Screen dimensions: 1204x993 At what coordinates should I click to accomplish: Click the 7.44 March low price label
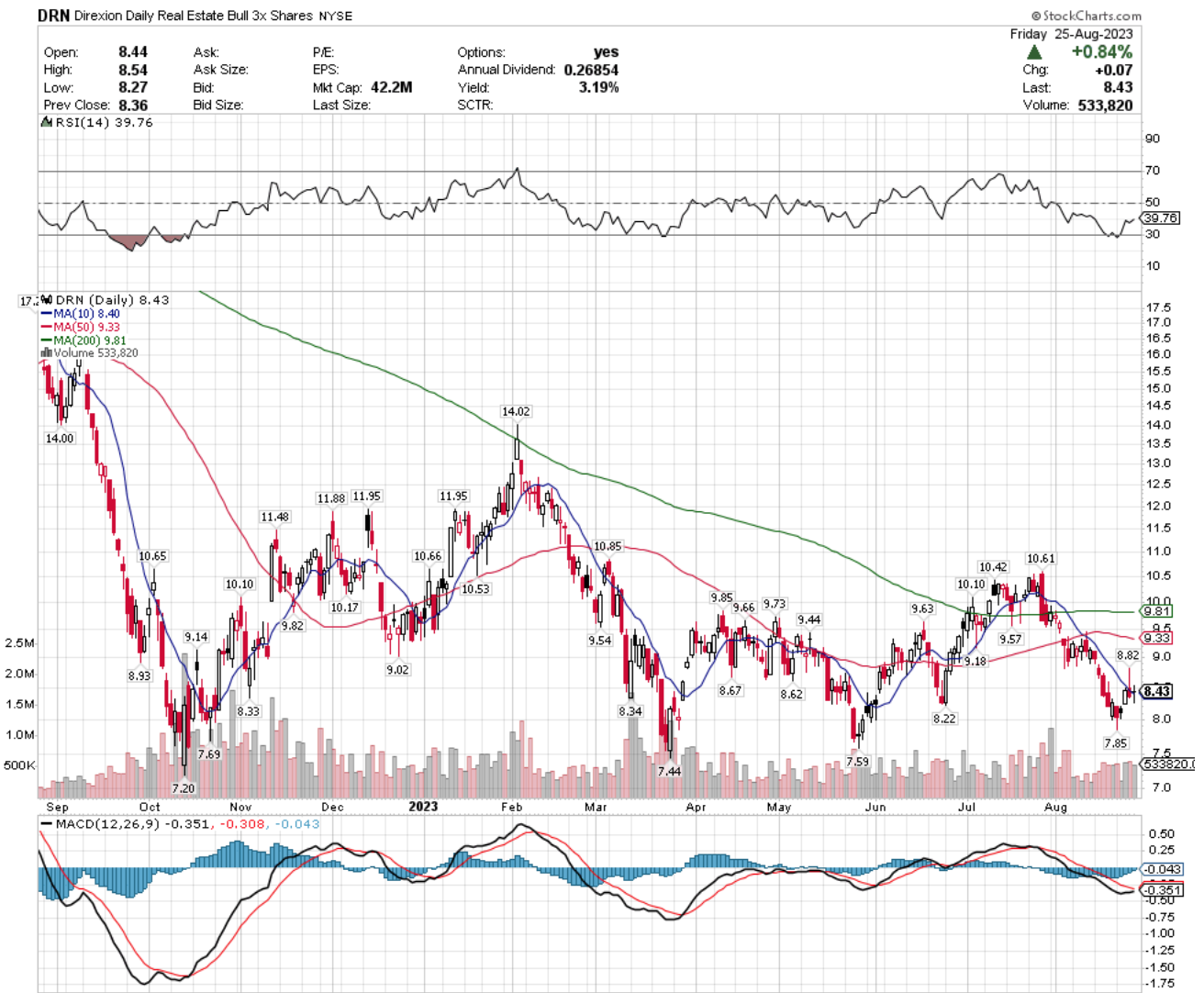(x=670, y=772)
